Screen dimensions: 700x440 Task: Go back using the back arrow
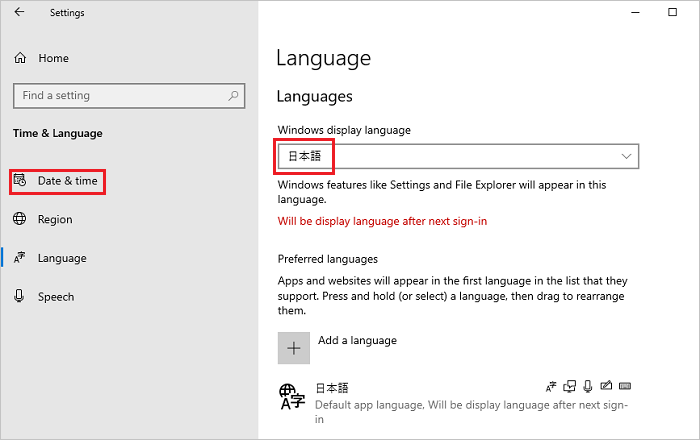point(19,12)
